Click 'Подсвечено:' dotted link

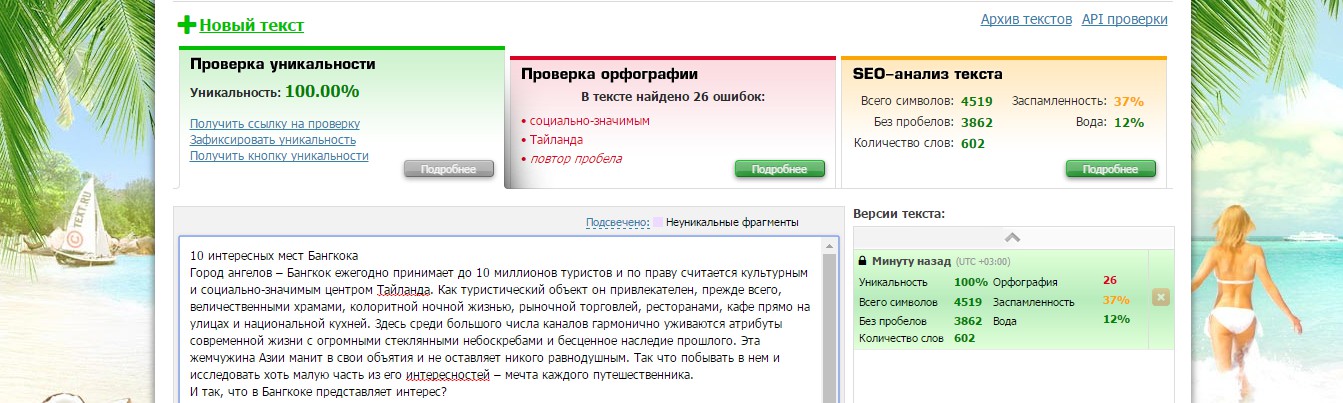tap(618, 222)
